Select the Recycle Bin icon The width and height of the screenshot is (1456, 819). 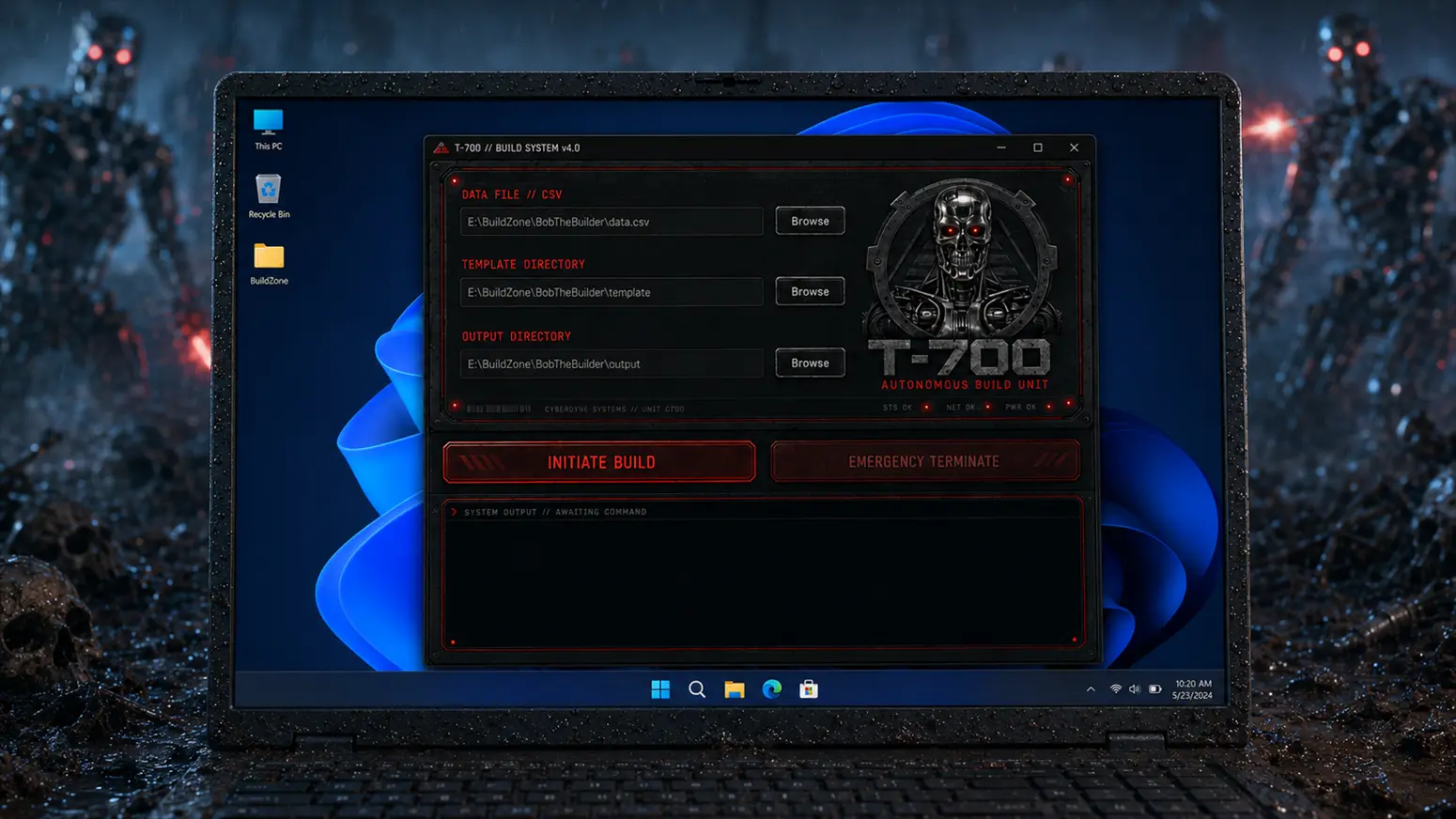pos(269,196)
